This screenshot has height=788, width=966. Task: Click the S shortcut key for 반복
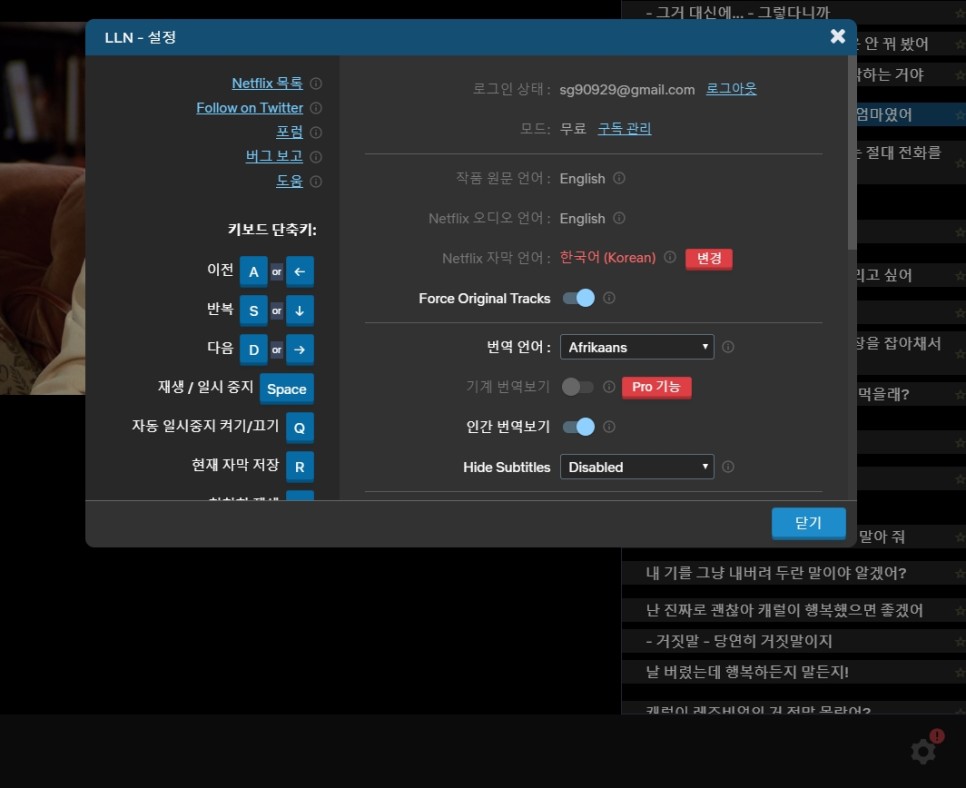pos(254,311)
